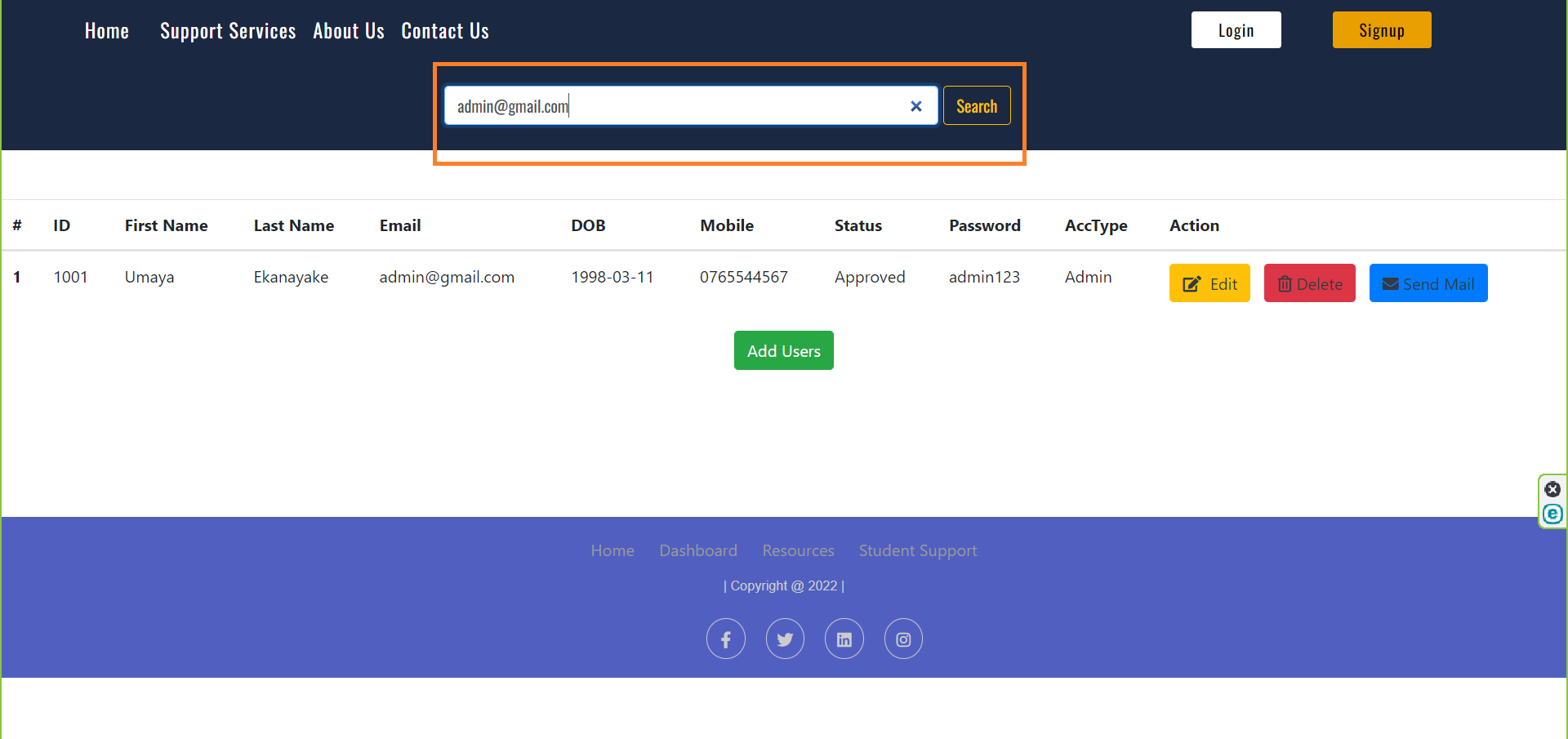Click the Search button
Image resolution: width=1568 pixels, height=739 pixels.
tap(977, 106)
